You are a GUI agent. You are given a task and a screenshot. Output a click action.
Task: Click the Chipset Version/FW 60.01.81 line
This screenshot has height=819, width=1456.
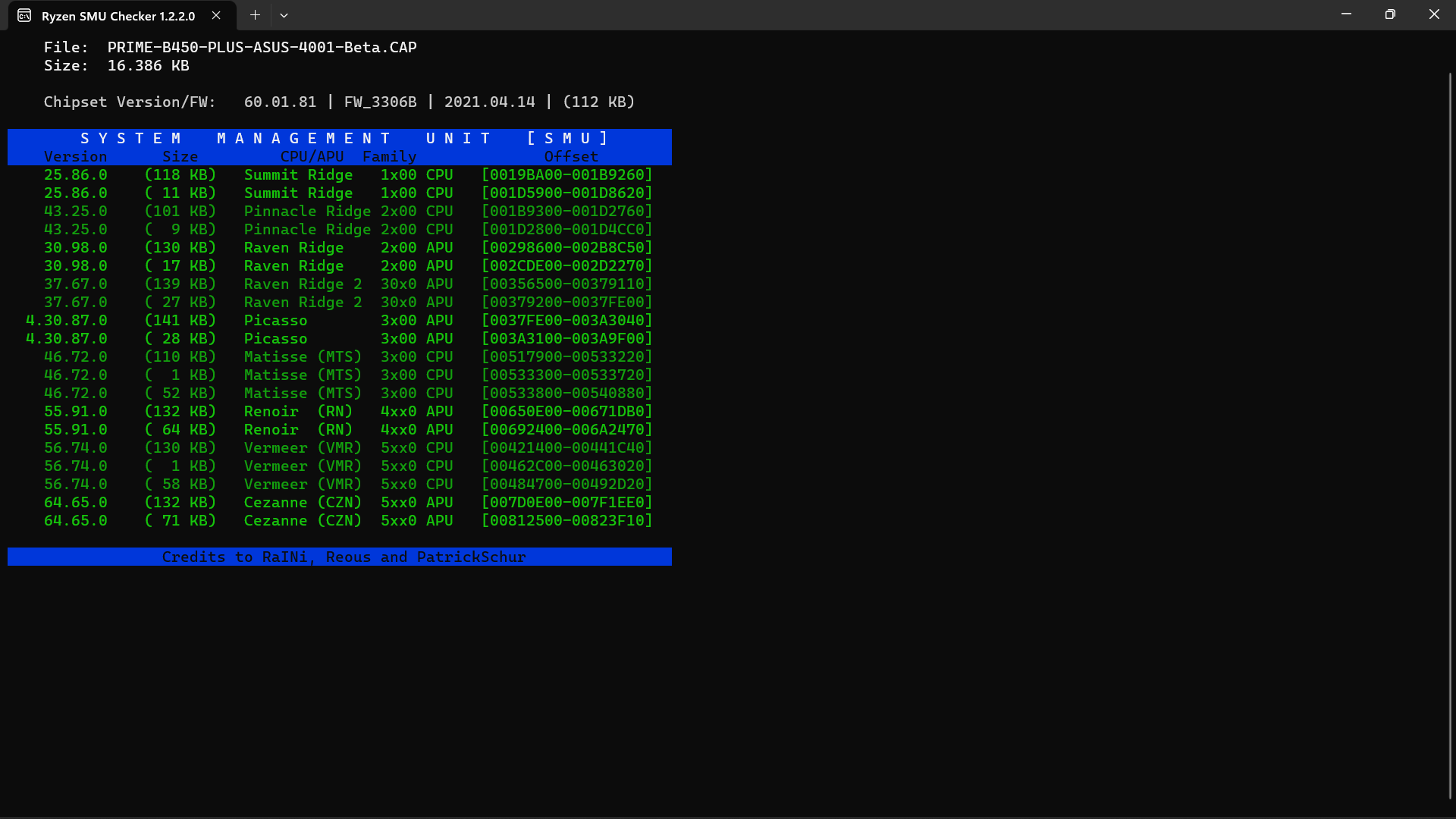pyautogui.click(x=281, y=101)
